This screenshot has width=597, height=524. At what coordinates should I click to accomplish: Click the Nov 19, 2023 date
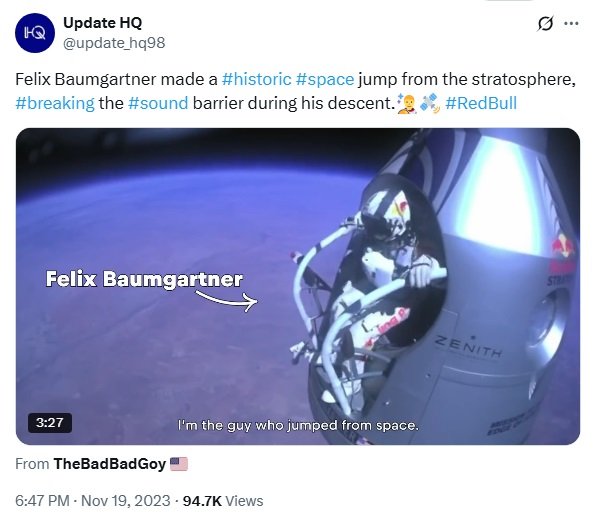coord(126,501)
